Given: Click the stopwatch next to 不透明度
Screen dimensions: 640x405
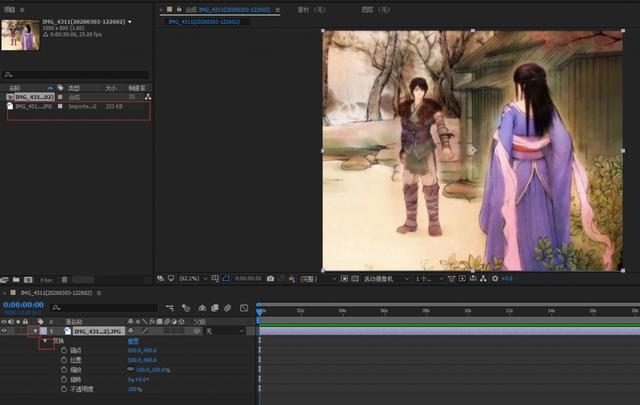Looking at the screenshot, I should [x=64, y=389].
